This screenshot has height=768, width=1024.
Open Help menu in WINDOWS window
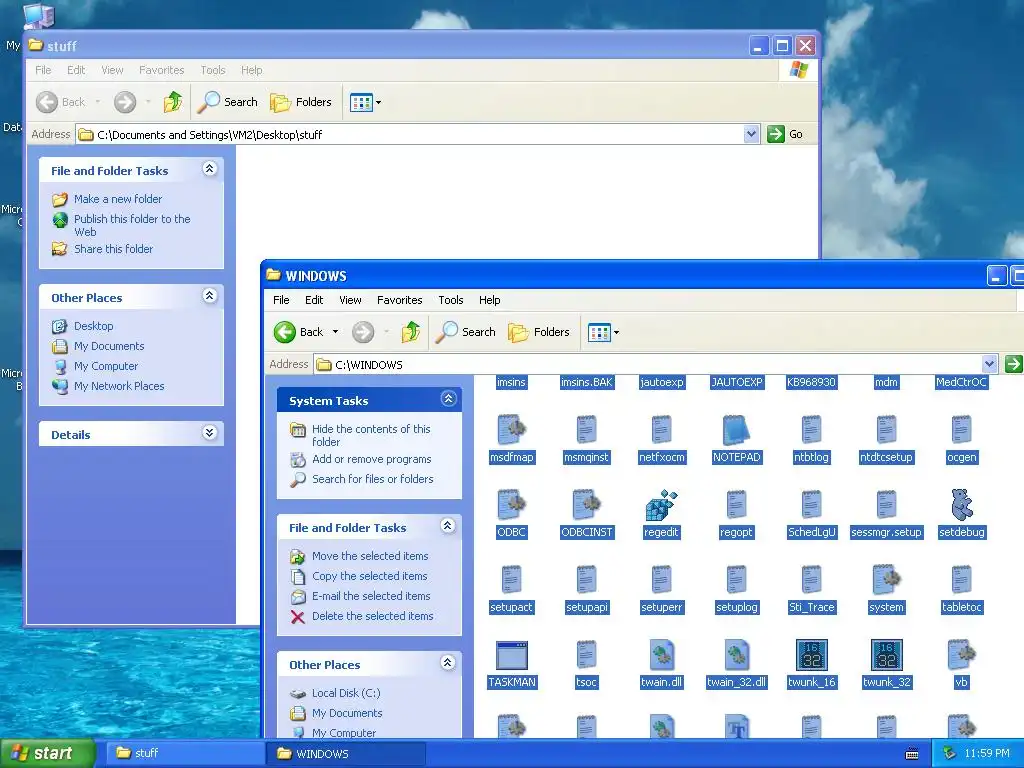click(x=489, y=300)
